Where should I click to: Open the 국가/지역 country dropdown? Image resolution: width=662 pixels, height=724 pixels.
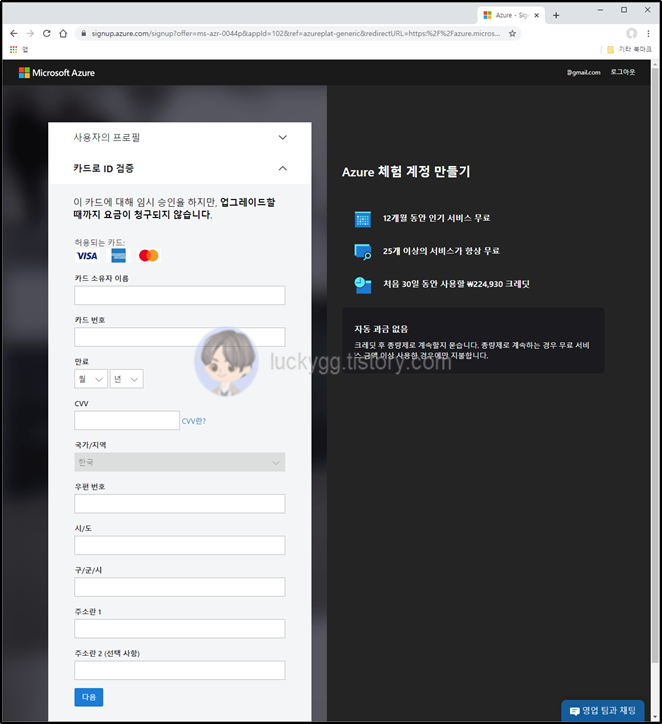[x=180, y=462]
